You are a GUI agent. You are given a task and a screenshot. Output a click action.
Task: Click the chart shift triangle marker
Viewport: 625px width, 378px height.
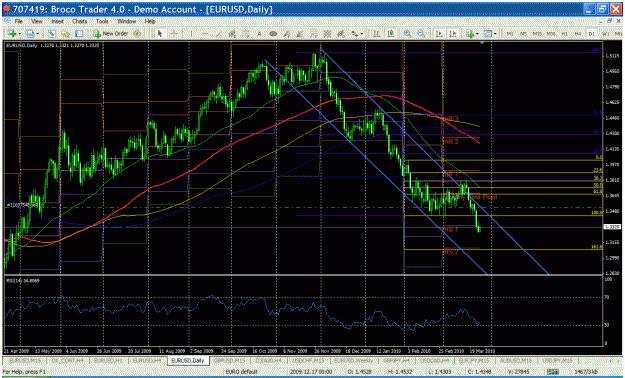(x=482, y=43)
